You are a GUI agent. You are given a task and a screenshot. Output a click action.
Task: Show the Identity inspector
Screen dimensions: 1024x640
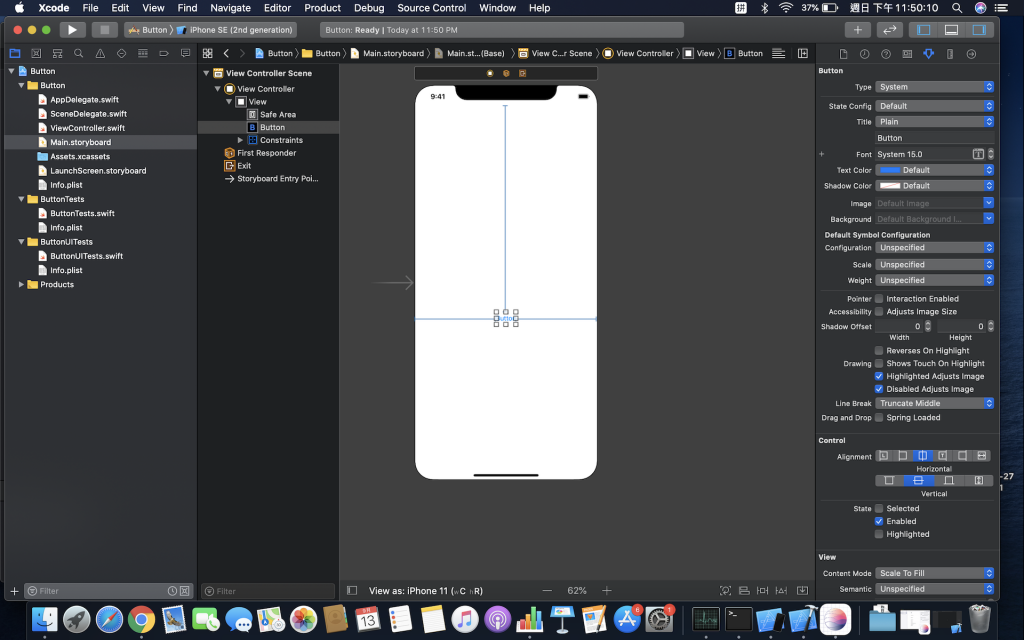coord(907,54)
